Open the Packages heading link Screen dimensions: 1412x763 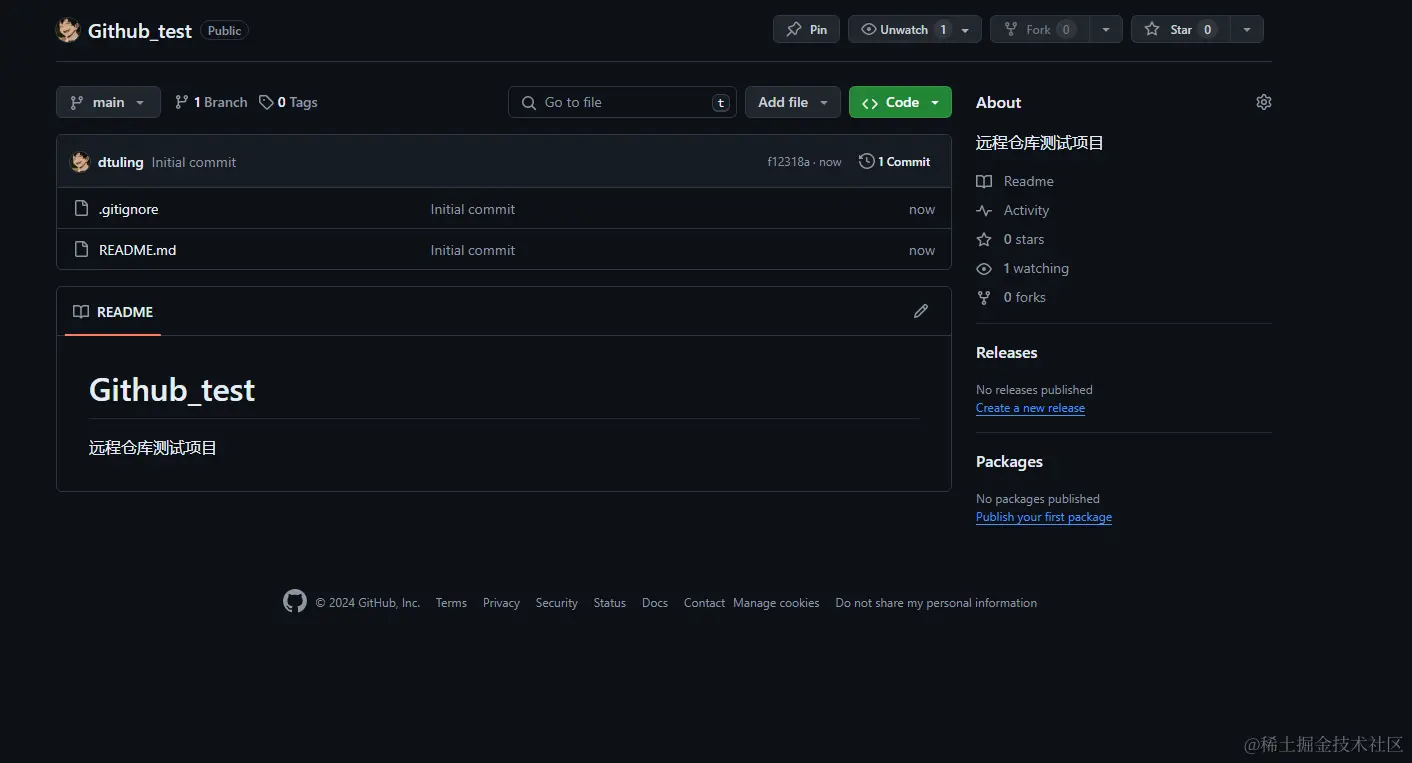(x=1009, y=461)
